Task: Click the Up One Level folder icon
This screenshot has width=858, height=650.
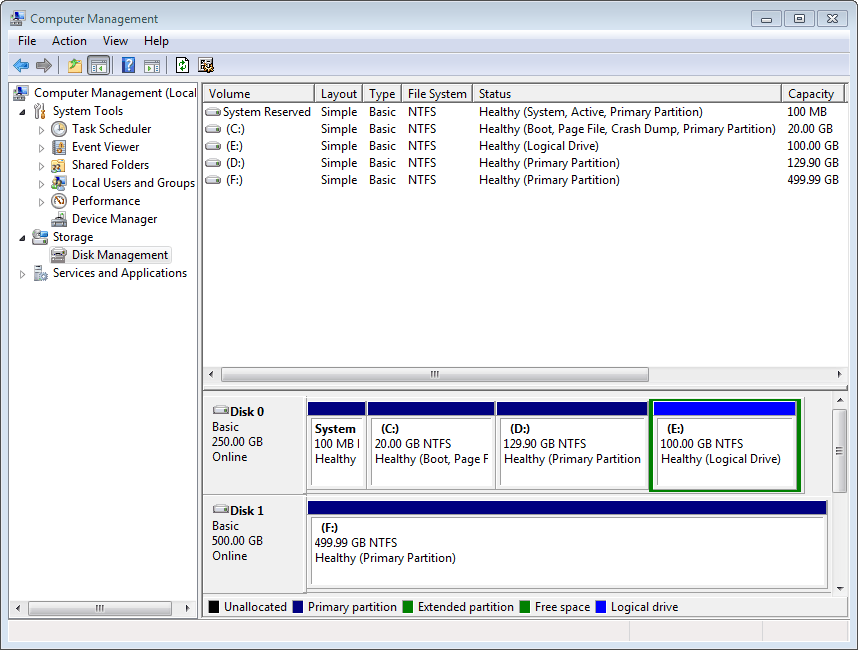Action: coord(74,65)
